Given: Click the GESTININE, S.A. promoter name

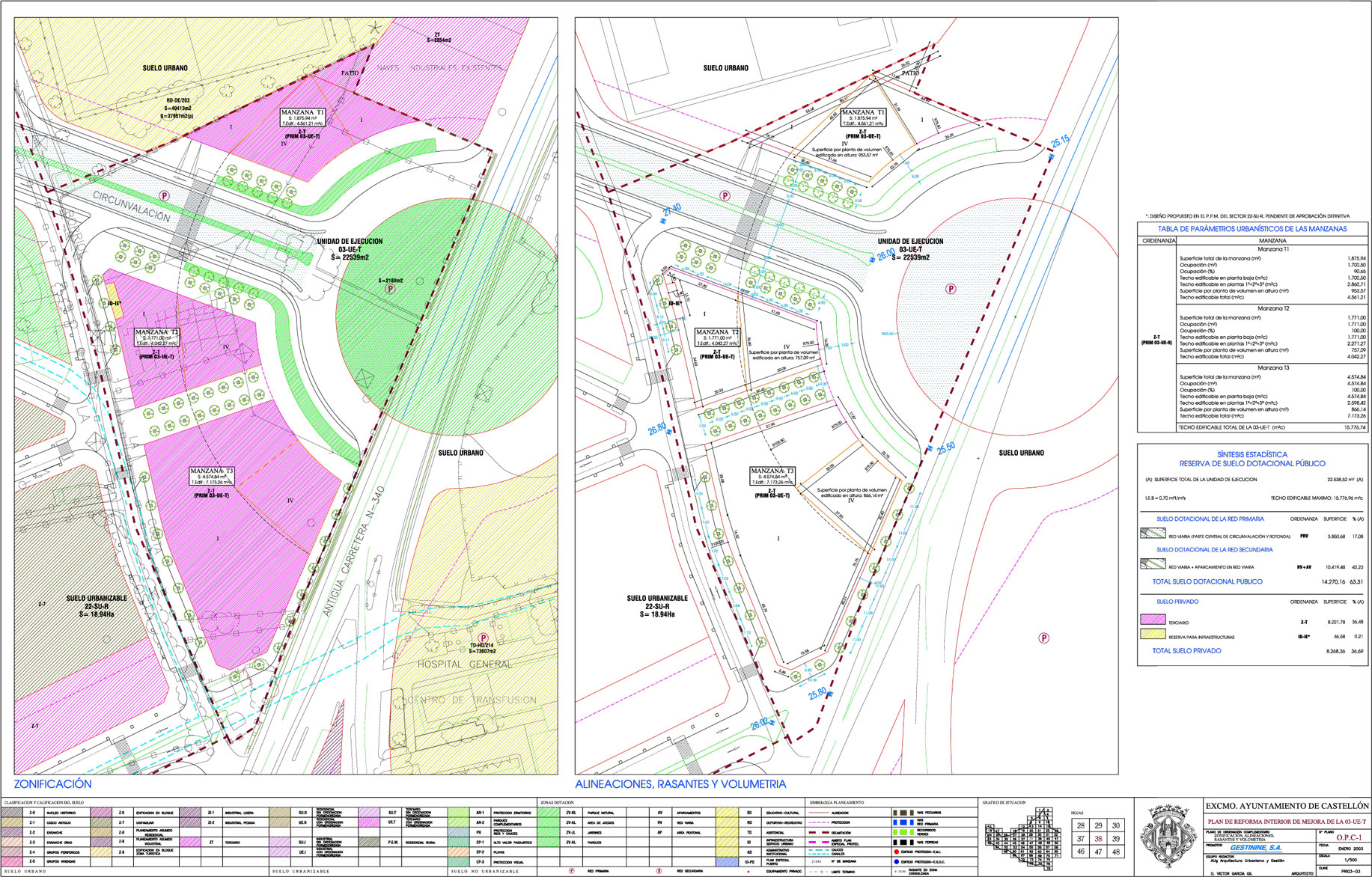Looking at the screenshot, I should click(x=1255, y=848).
